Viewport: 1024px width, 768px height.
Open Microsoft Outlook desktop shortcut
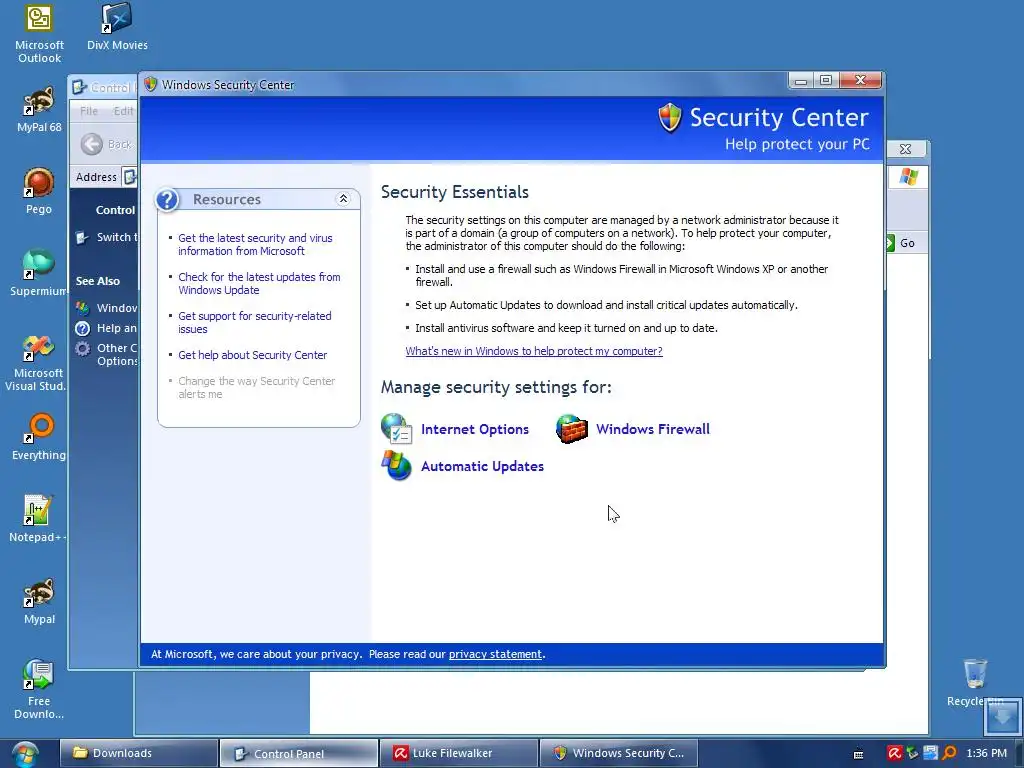tap(39, 34)
